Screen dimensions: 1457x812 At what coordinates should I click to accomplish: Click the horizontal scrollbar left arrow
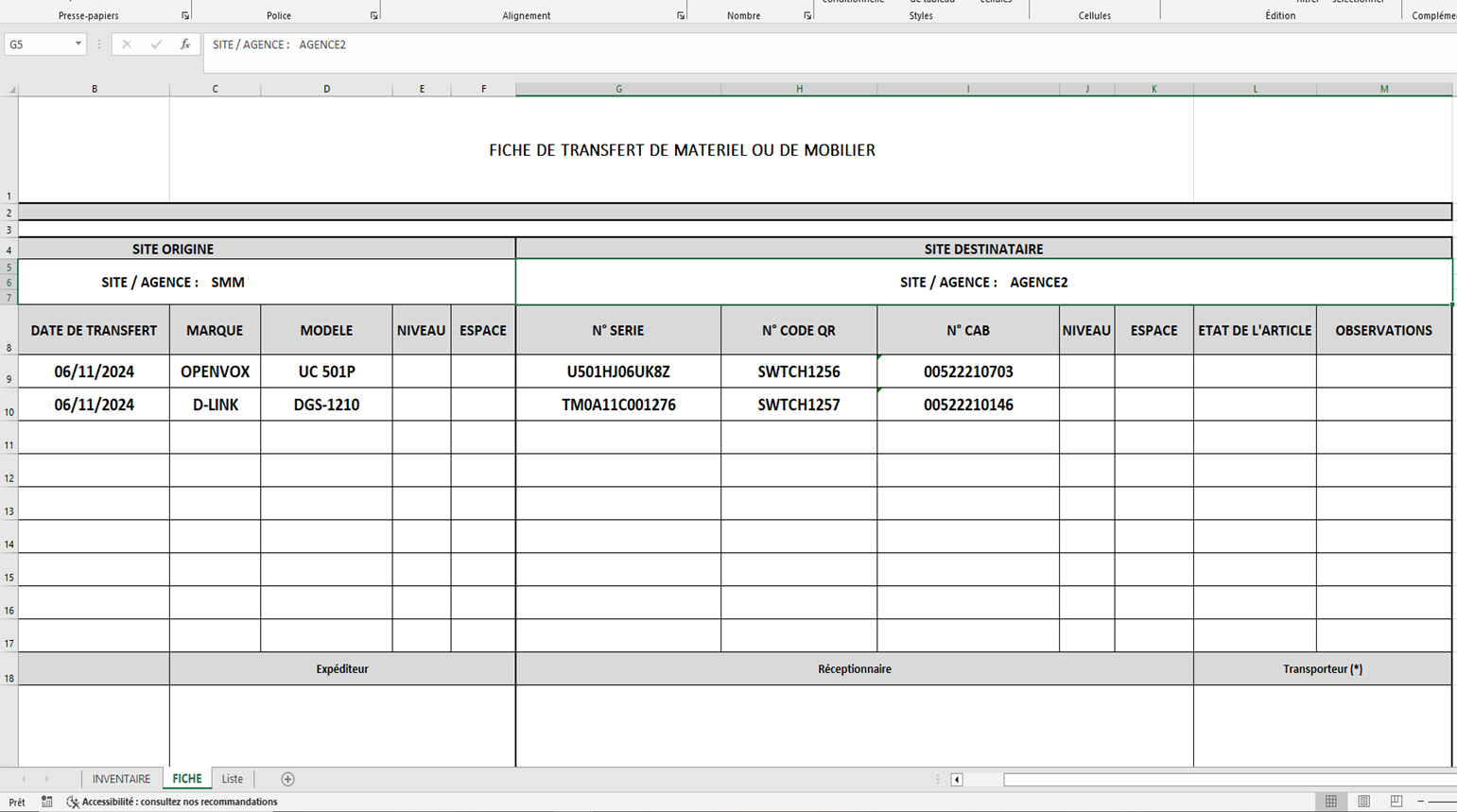point(957,780)
